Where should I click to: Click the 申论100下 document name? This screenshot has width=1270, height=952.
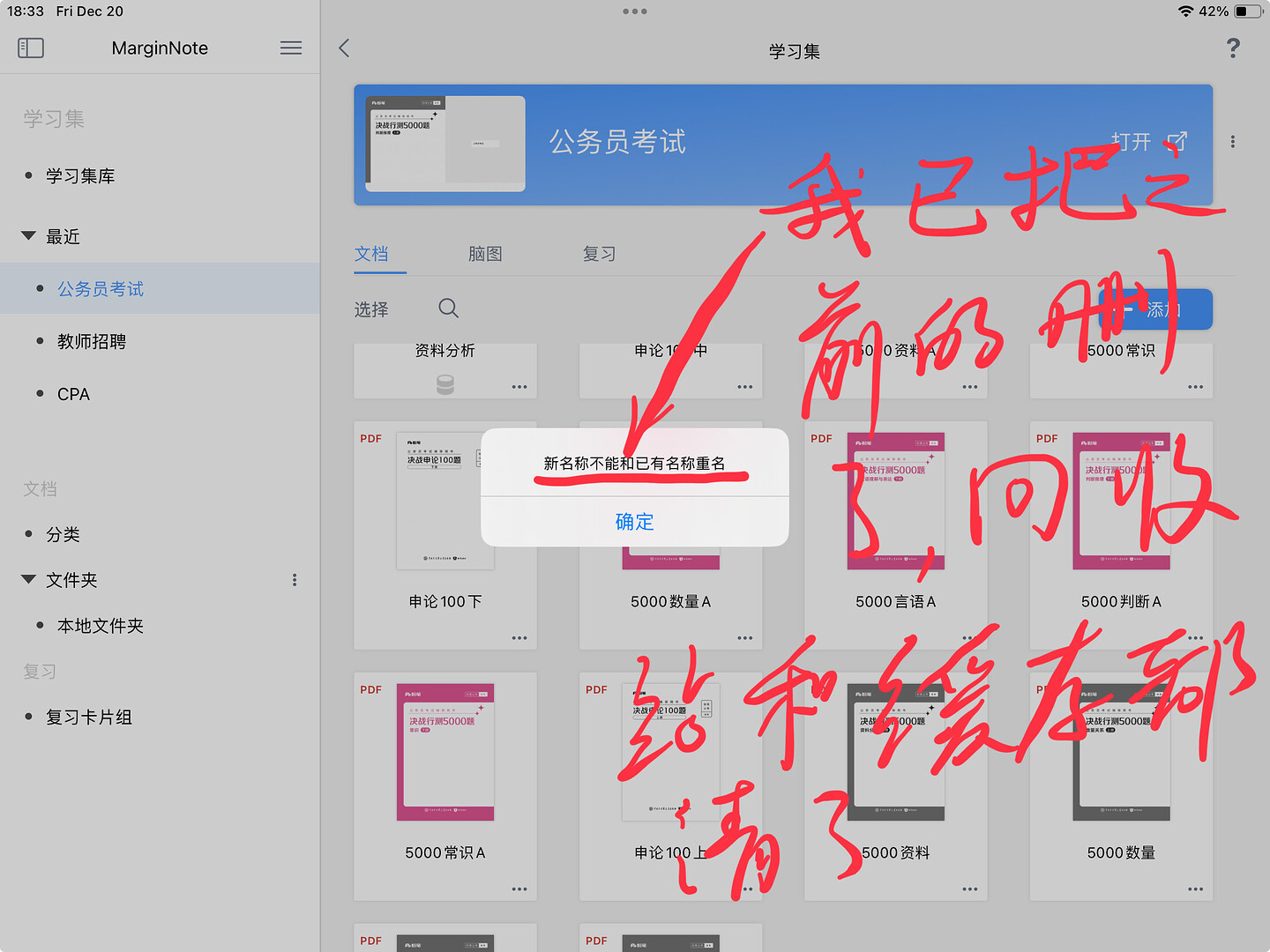(x=445, y=602)
